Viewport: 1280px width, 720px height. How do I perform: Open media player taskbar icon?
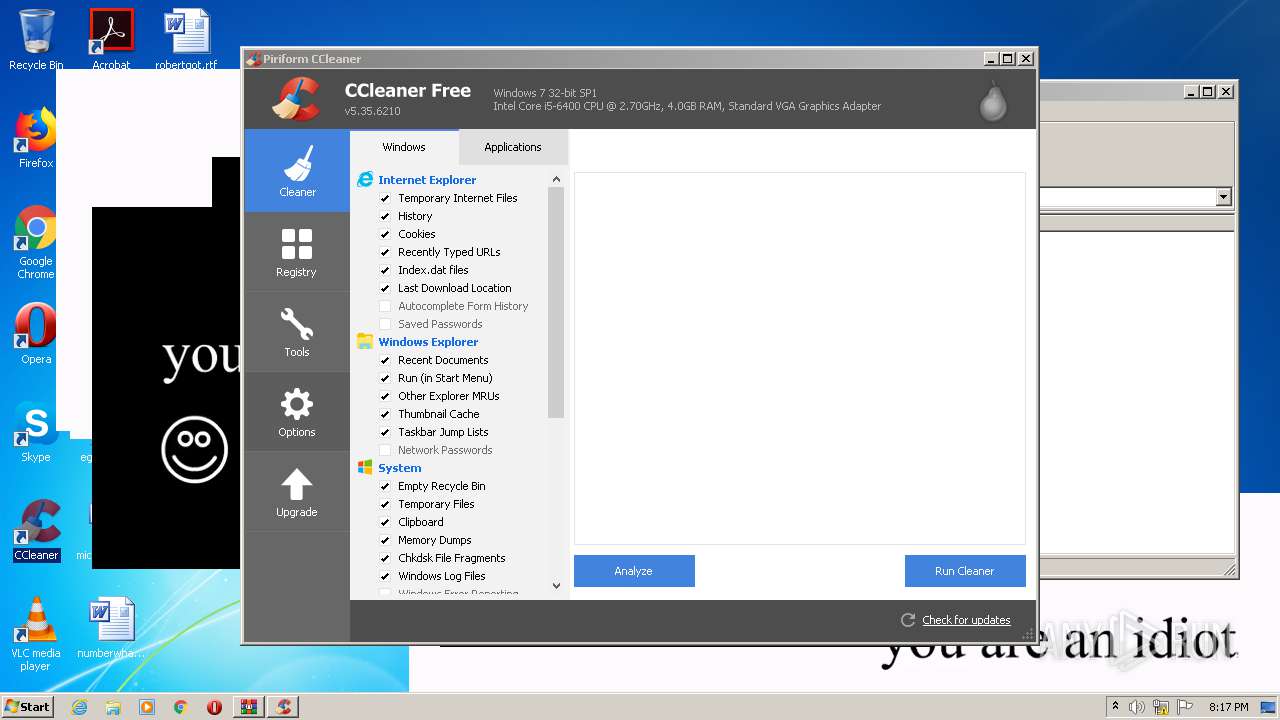point(147,707)
